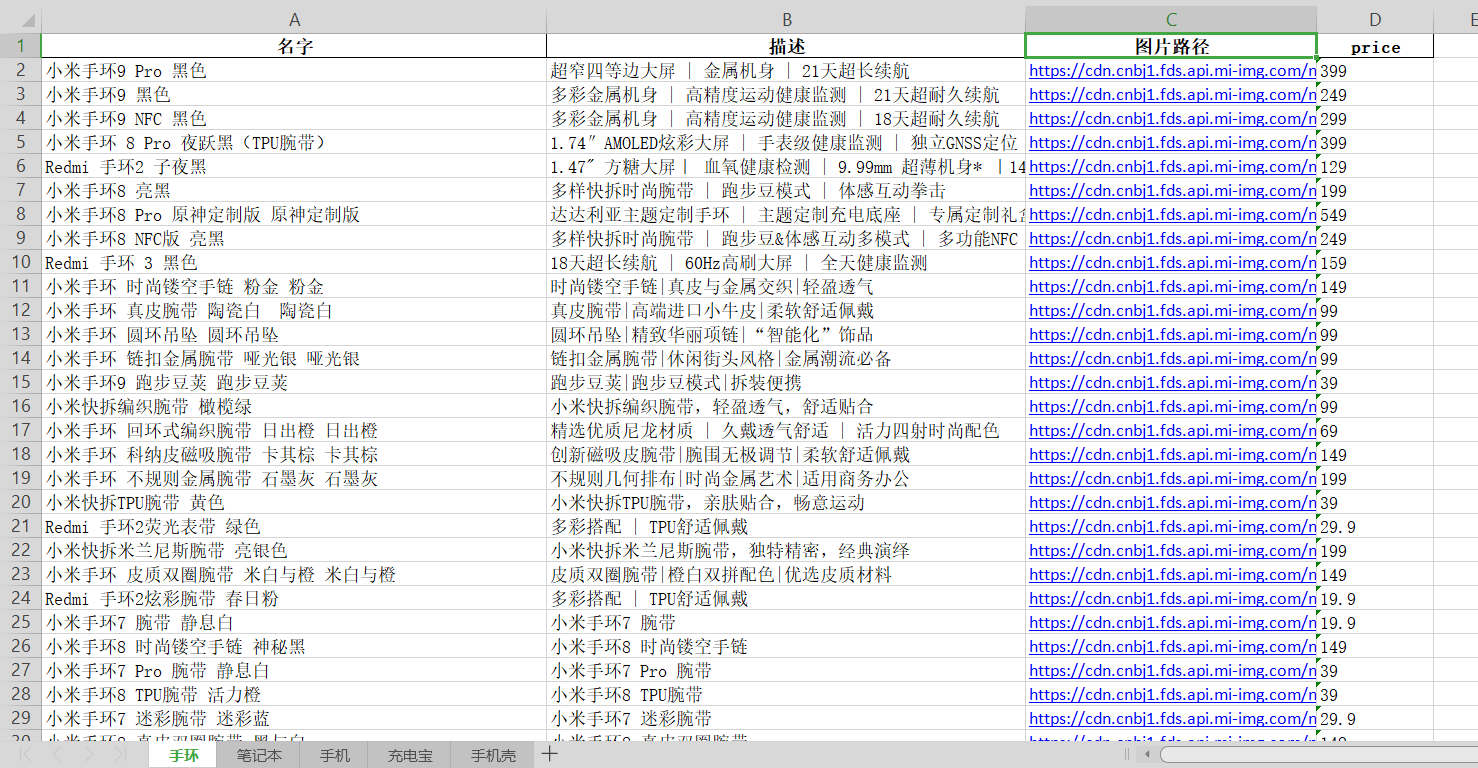Viewport: 1478px width, 768px height.
Task: Select cell Redmi 手环2炫彩腕带 春日粉
Action: (294, 598)
